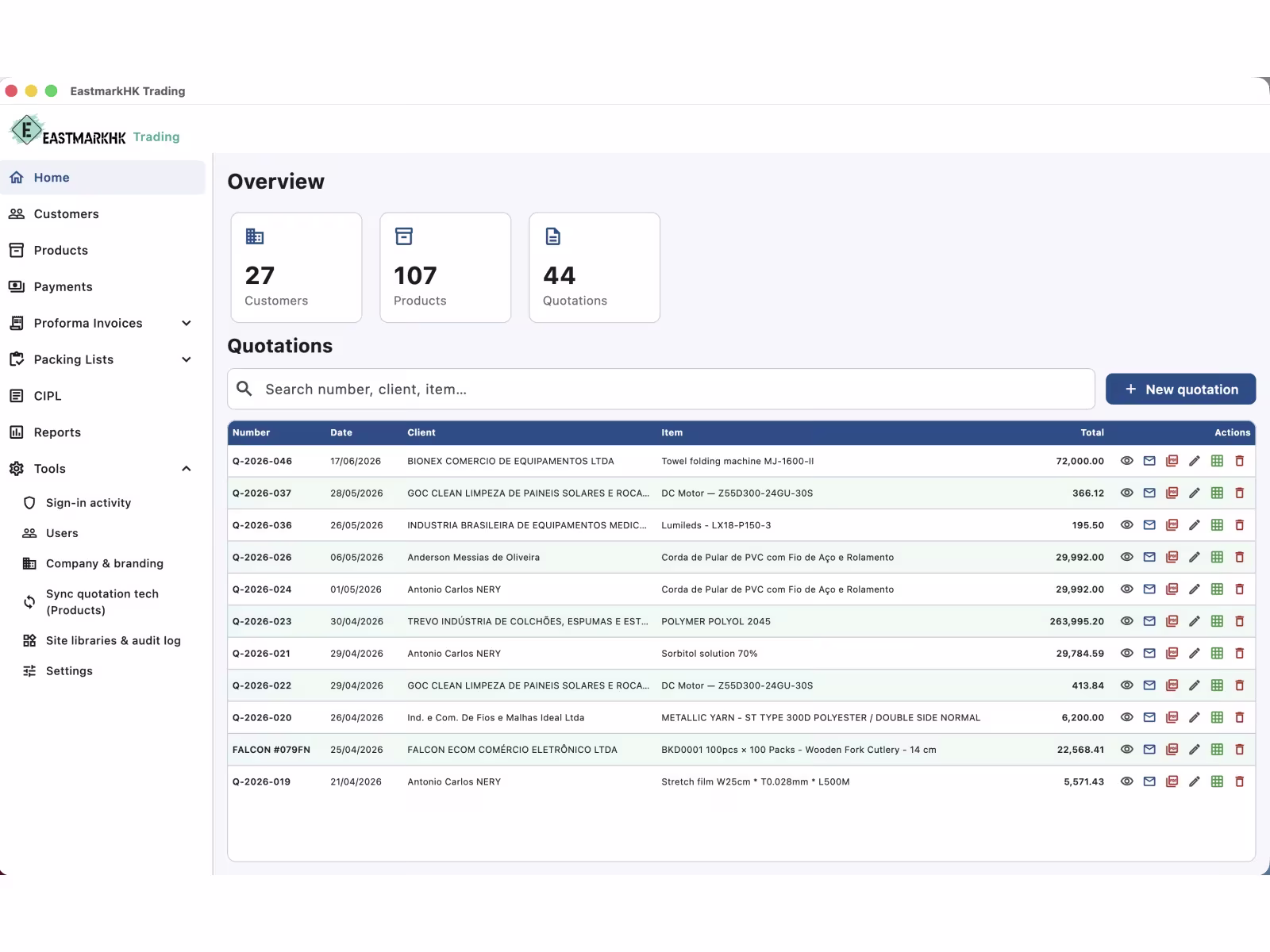Screen dimensions: 1270x952
Task: Export Q-2026-037 as PDF via red icon
Action: coord(1172,493)
